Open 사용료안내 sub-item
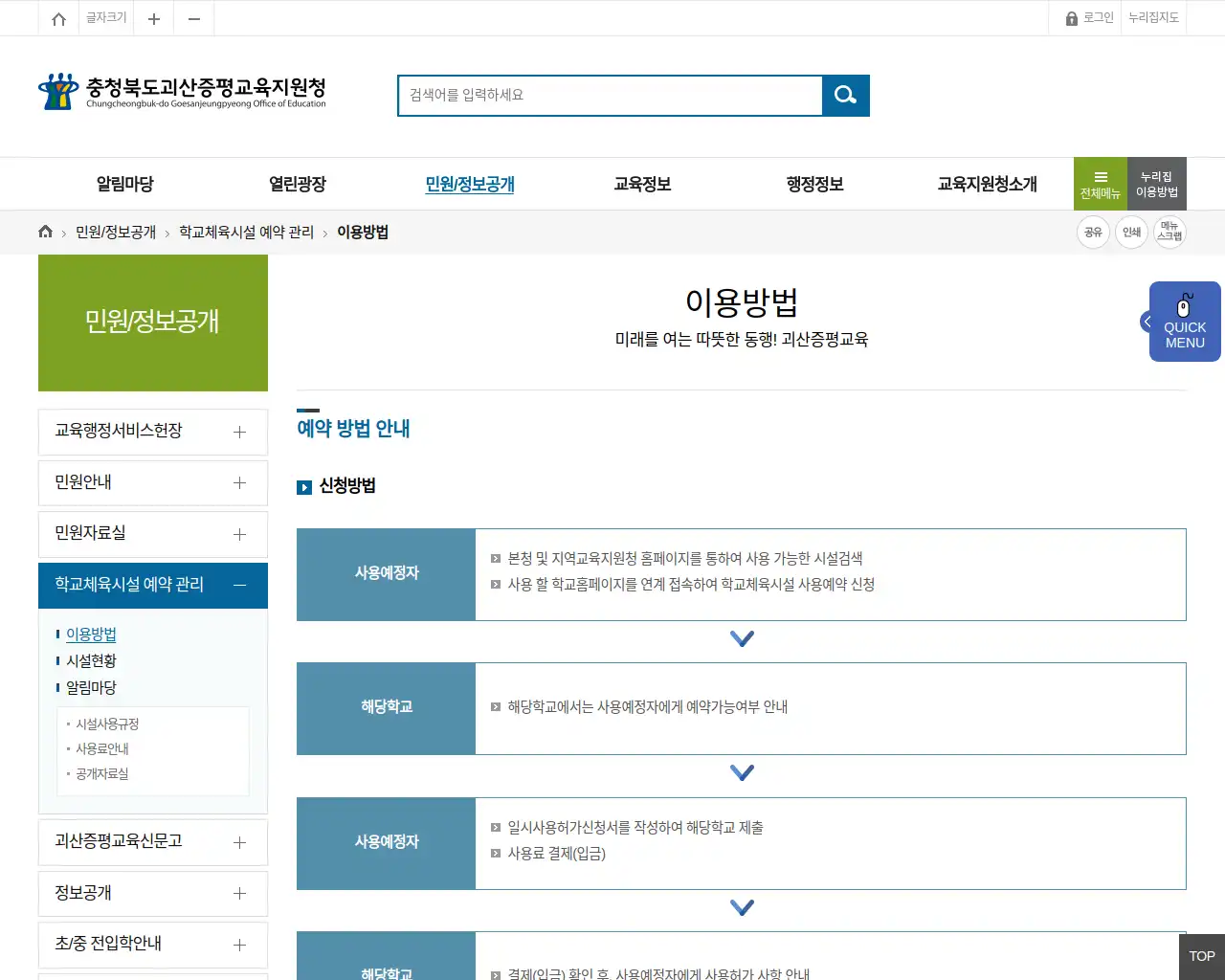The height and width of the screenshot is (980, 1225). [102, 749]
